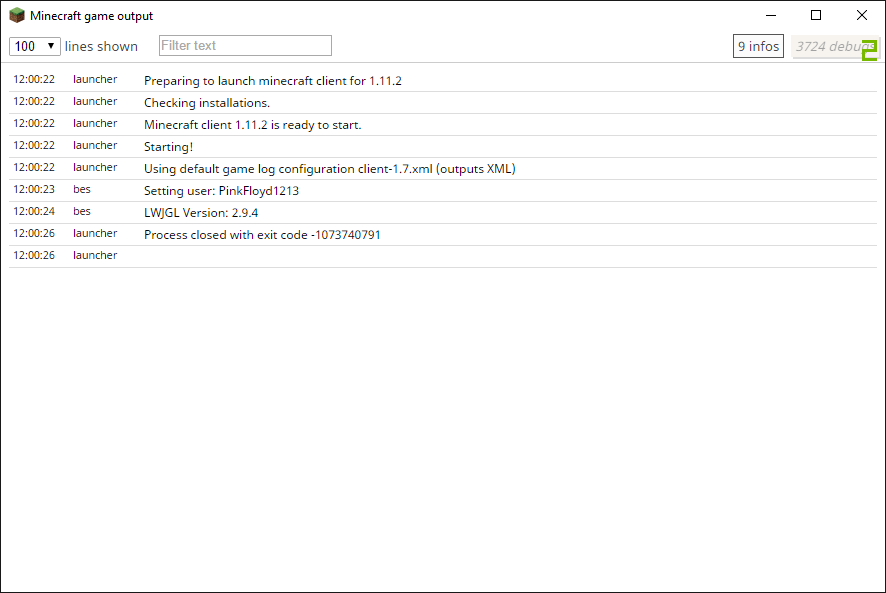The width and height of the screenshot is (886, 593).
Task: Toggle the 9 infos filter
Action: pyautogui.click(x=758, y=47)
